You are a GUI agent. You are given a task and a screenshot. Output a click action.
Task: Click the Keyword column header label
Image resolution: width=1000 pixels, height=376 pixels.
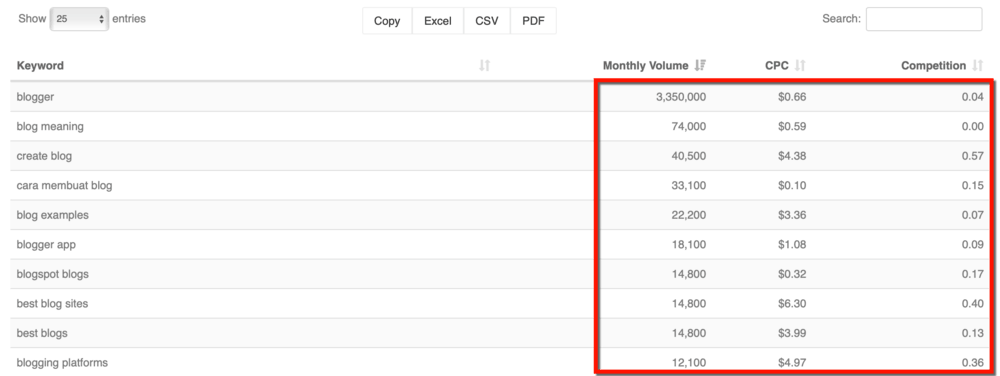click(40, 66)
